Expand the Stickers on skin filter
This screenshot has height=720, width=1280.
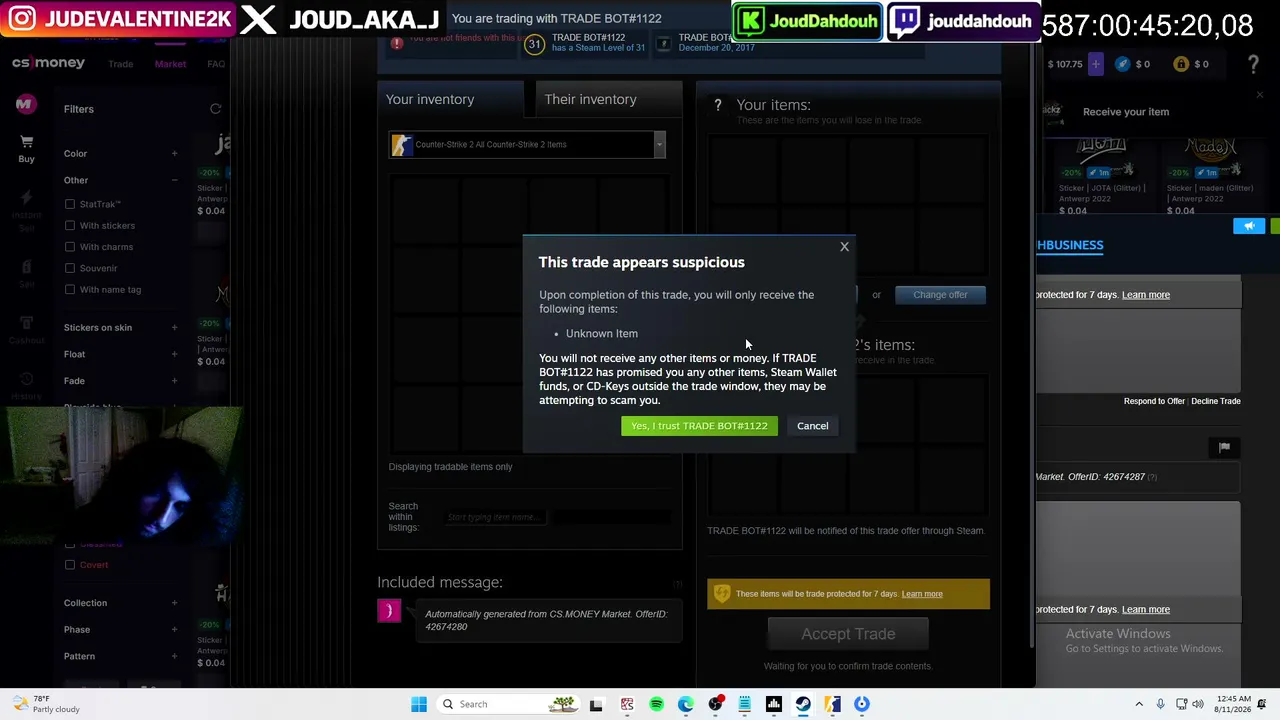(174, 328)
